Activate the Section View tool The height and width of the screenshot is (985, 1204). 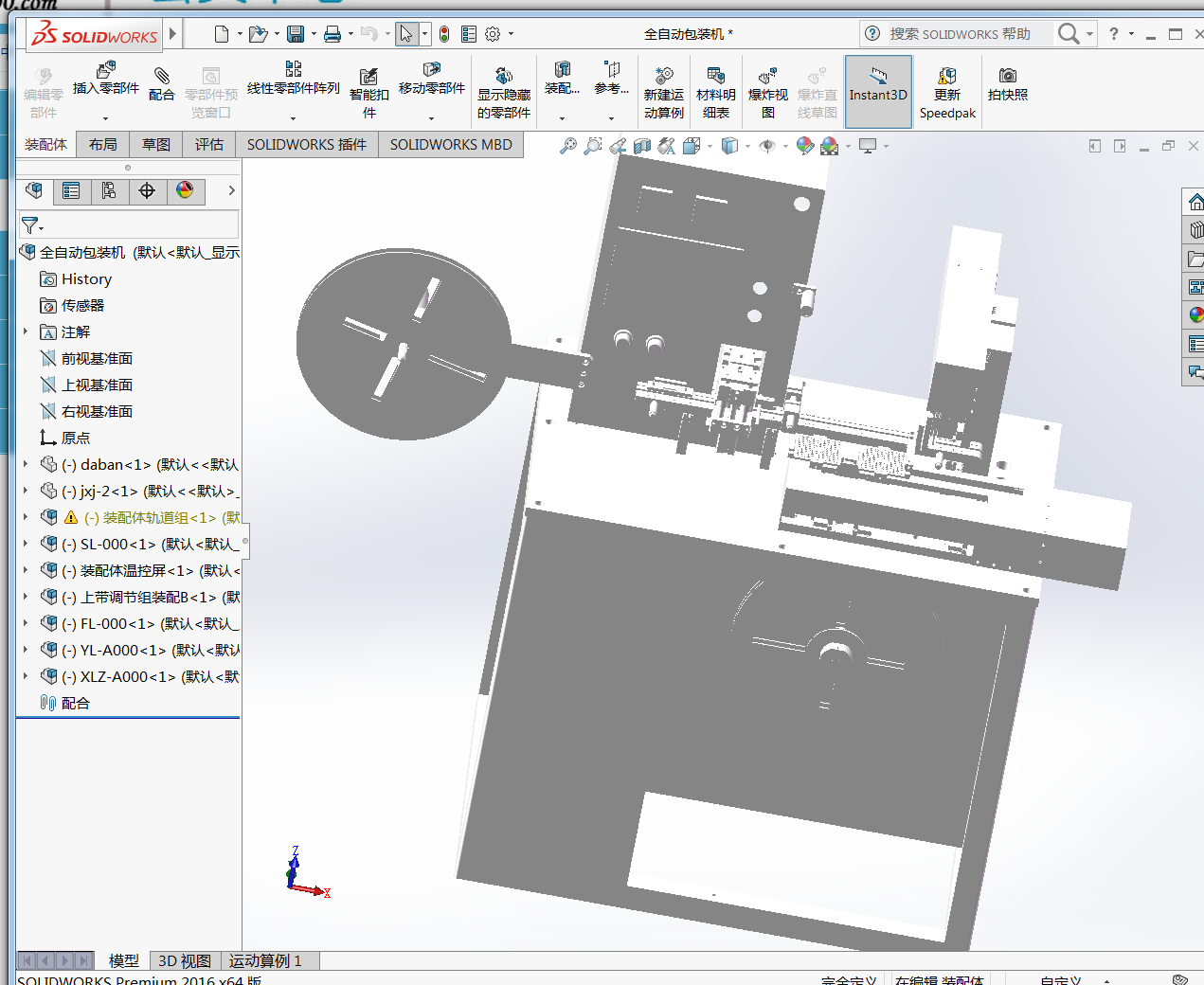coord(641,145)
